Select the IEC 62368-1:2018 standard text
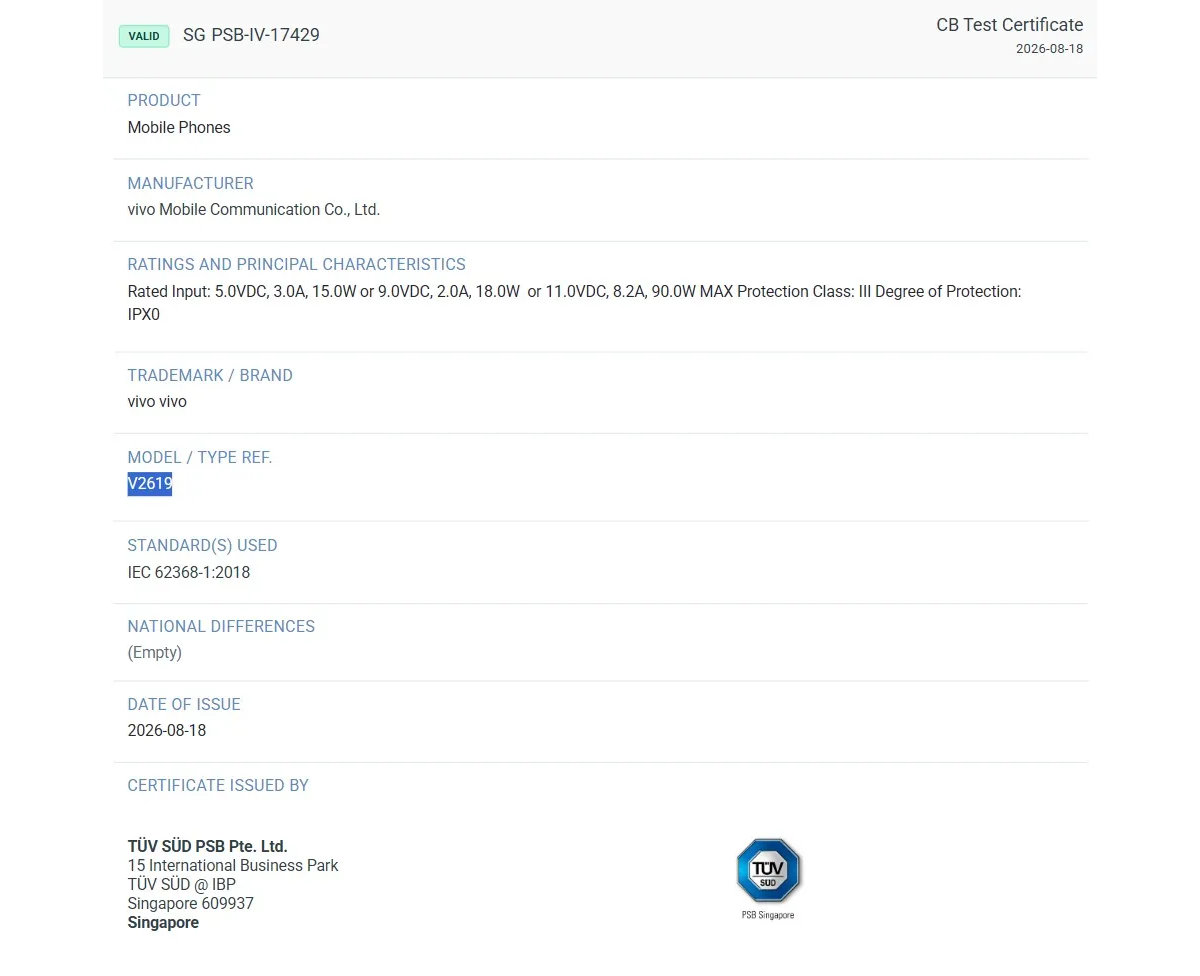 pyautogui.click(x=189, y=572)
